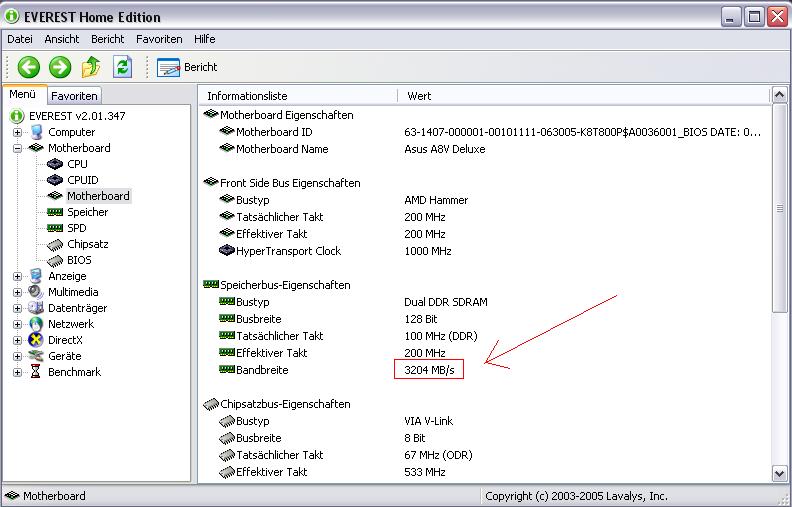Click the Speicherbus-Eigenschaften section icon
This screenshot has height=507, width=792.
(x=211, y=285)
